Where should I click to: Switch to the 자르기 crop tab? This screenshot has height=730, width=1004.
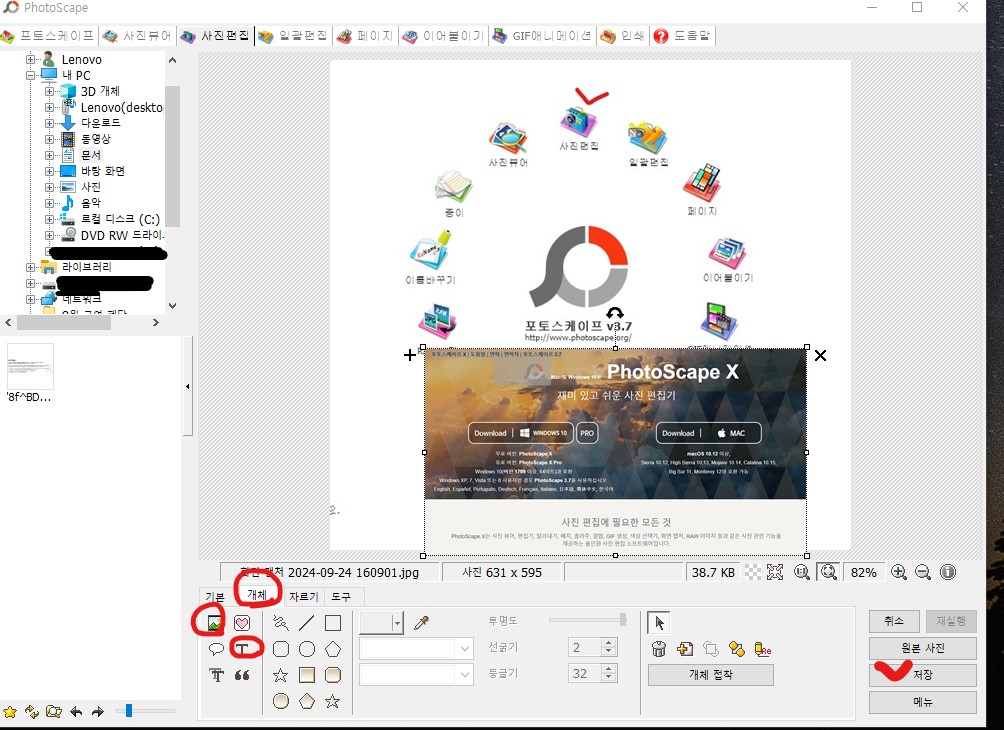304,596
